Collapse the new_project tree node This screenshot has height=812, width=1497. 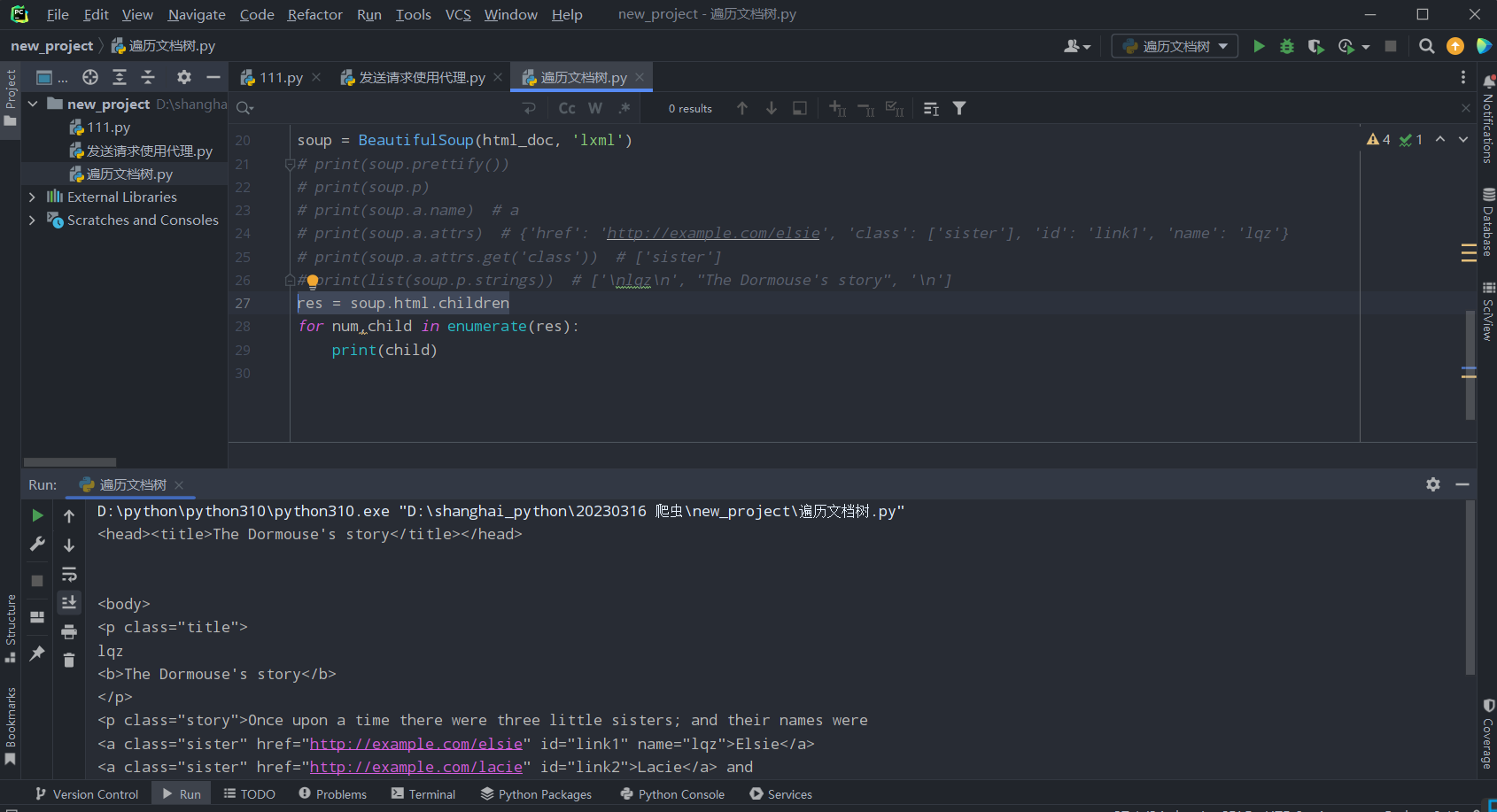[33, 104]
